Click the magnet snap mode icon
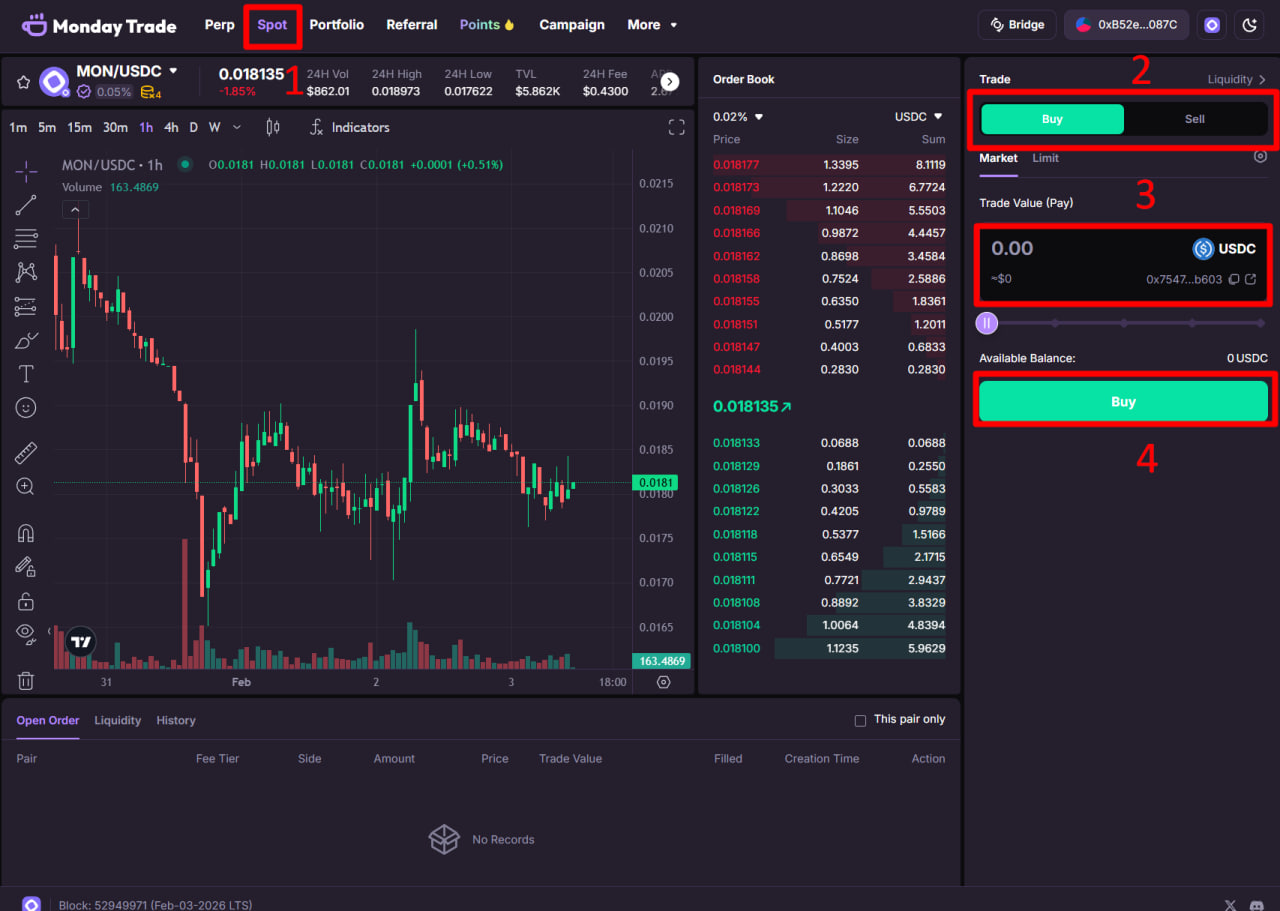The height and width of the screenshot is (911, 1280). [26, 533]
